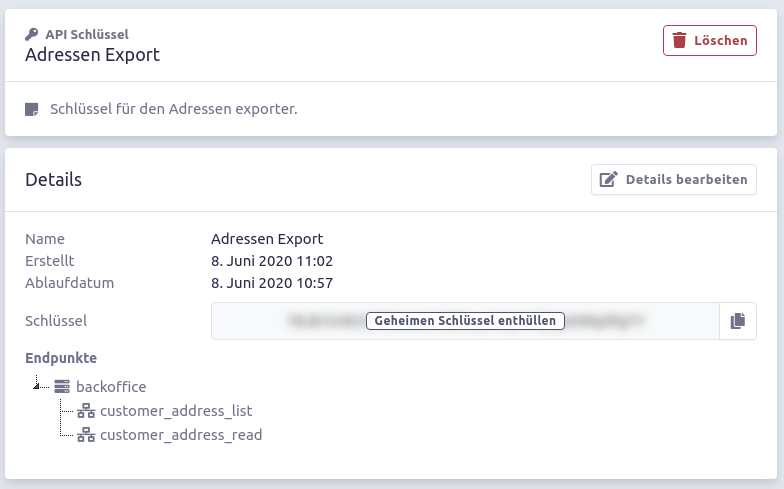784x489 pixels.
Task: Click the pencil edit icon in Details bearbeiten
Action: point(608,179)
